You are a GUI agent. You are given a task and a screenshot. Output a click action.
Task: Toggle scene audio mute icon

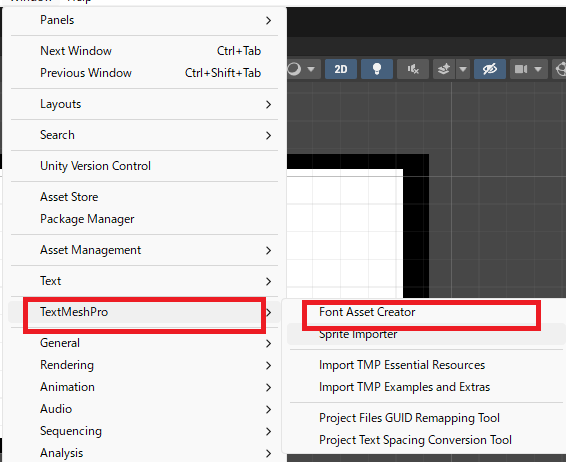tap(413, 69)
